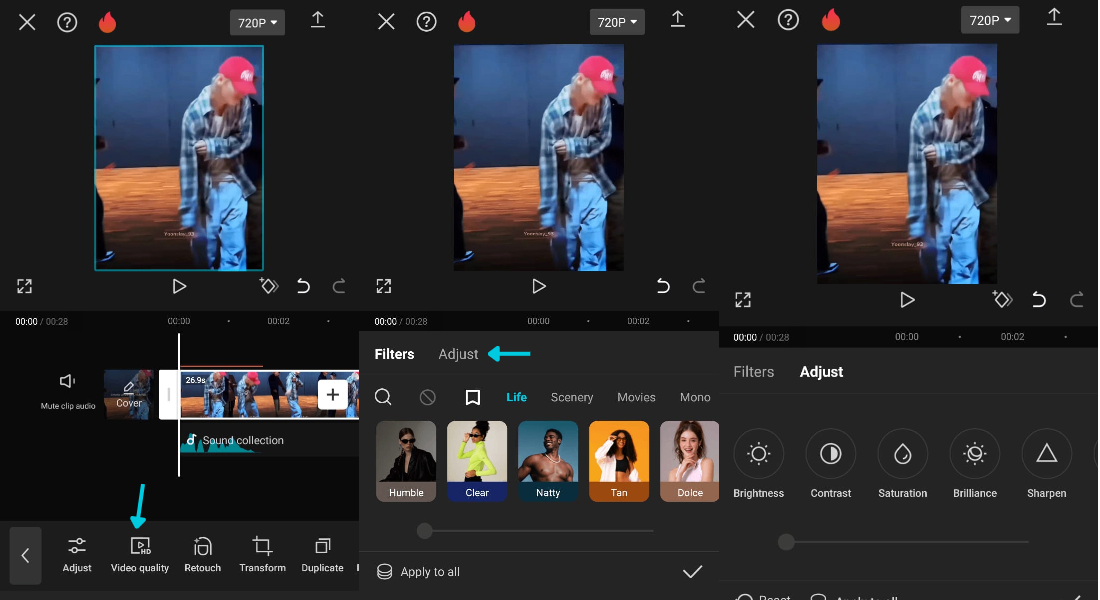Apply the Tan filter

619,461
